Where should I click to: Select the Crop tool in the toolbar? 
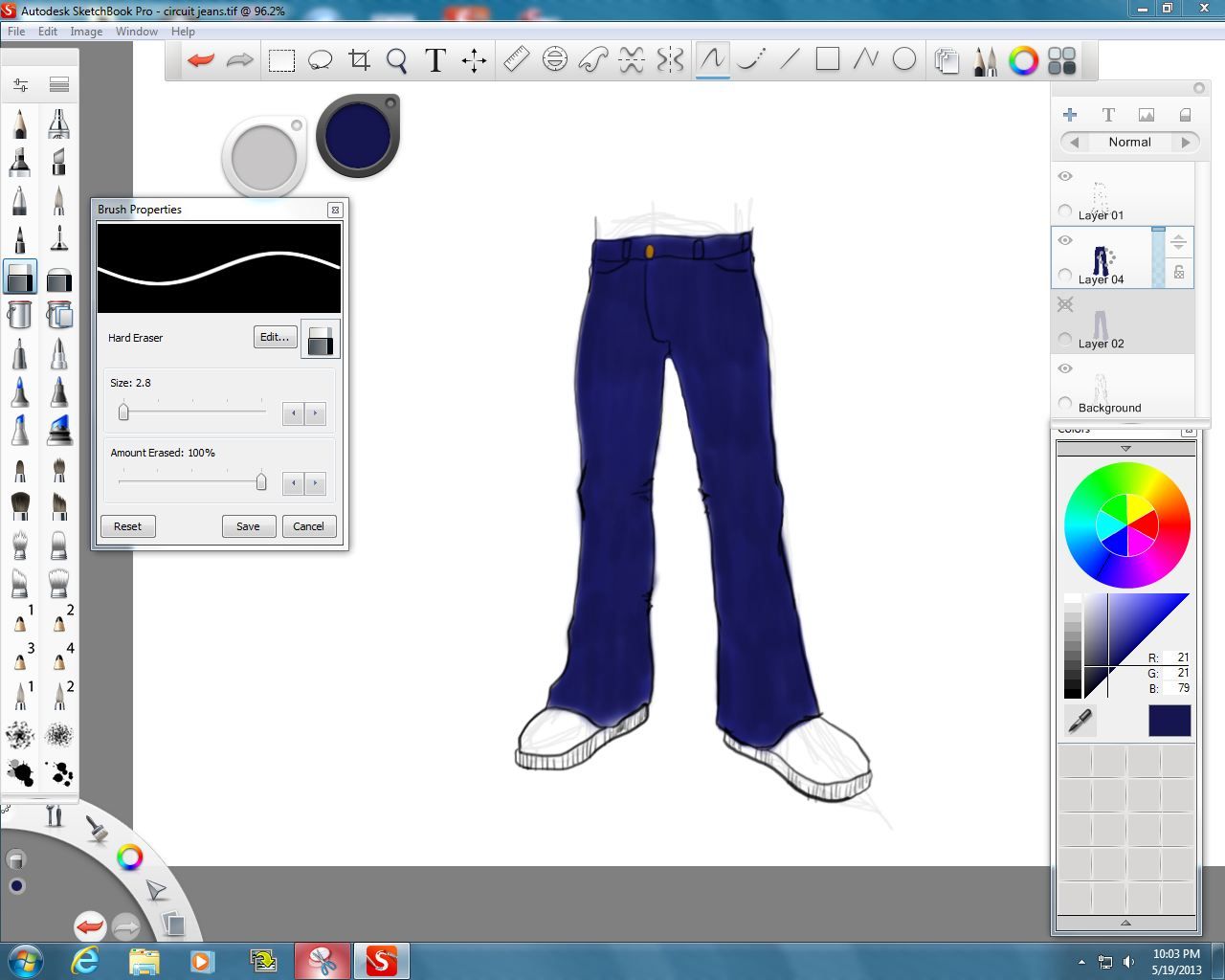point(359,59)
